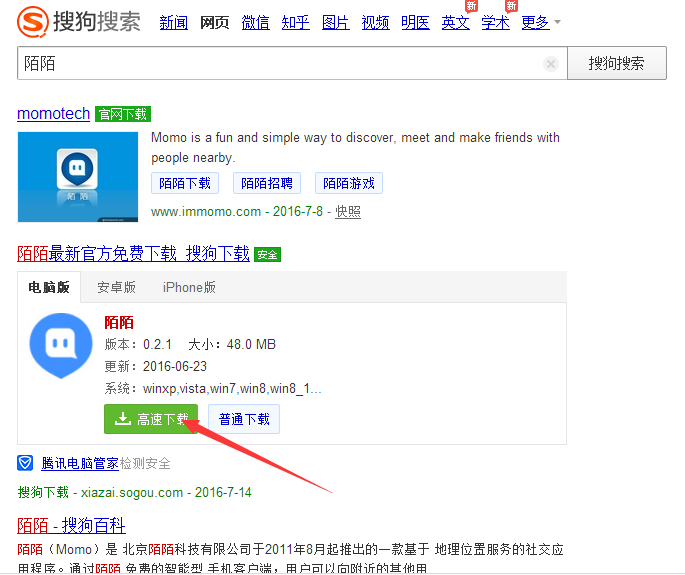Click the xiazai.sogou.com source text
Viewport: 685px width, 575px height.
coord(132,492)
